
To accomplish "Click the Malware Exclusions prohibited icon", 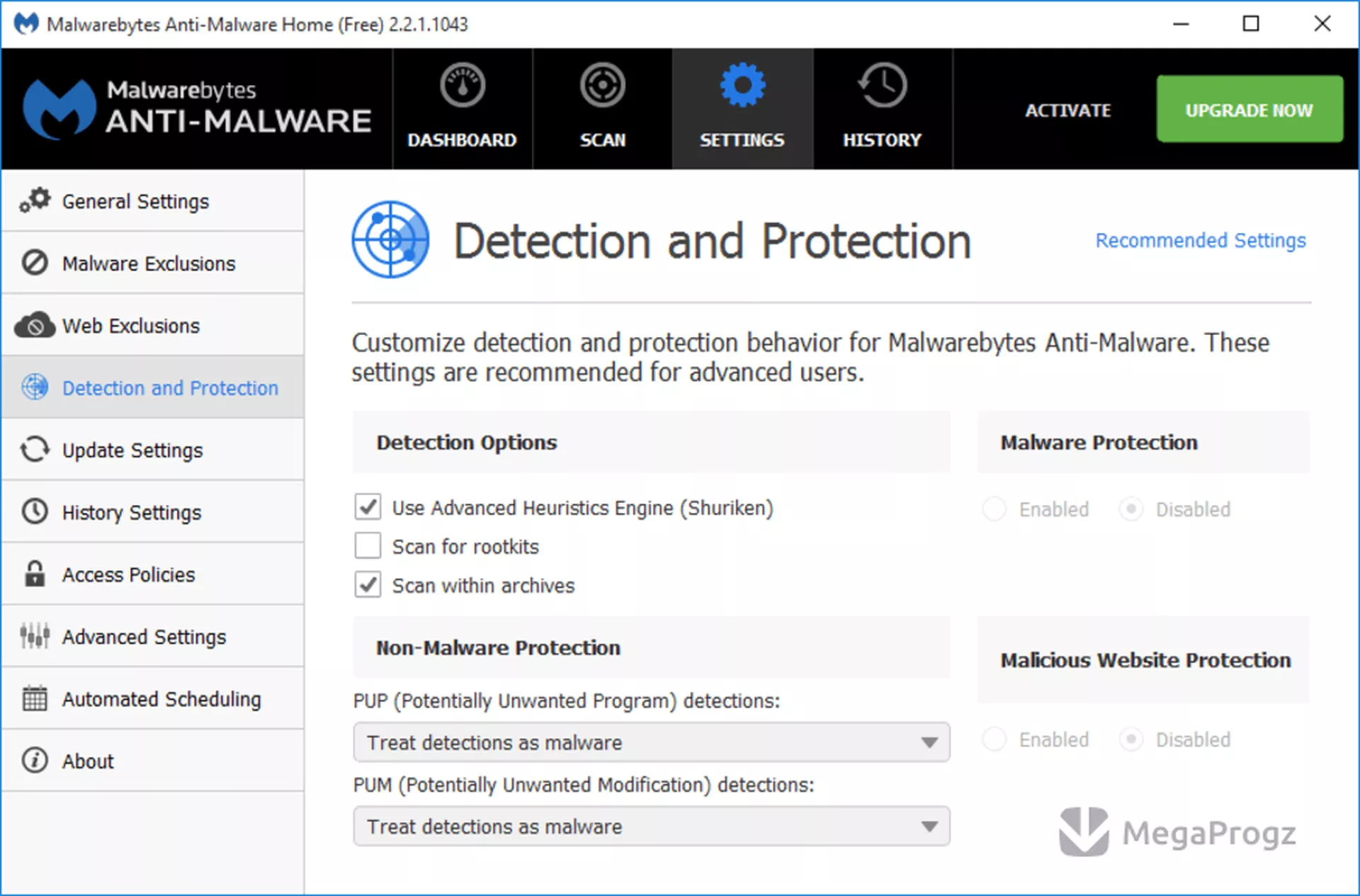I will [x=35, y=263].
